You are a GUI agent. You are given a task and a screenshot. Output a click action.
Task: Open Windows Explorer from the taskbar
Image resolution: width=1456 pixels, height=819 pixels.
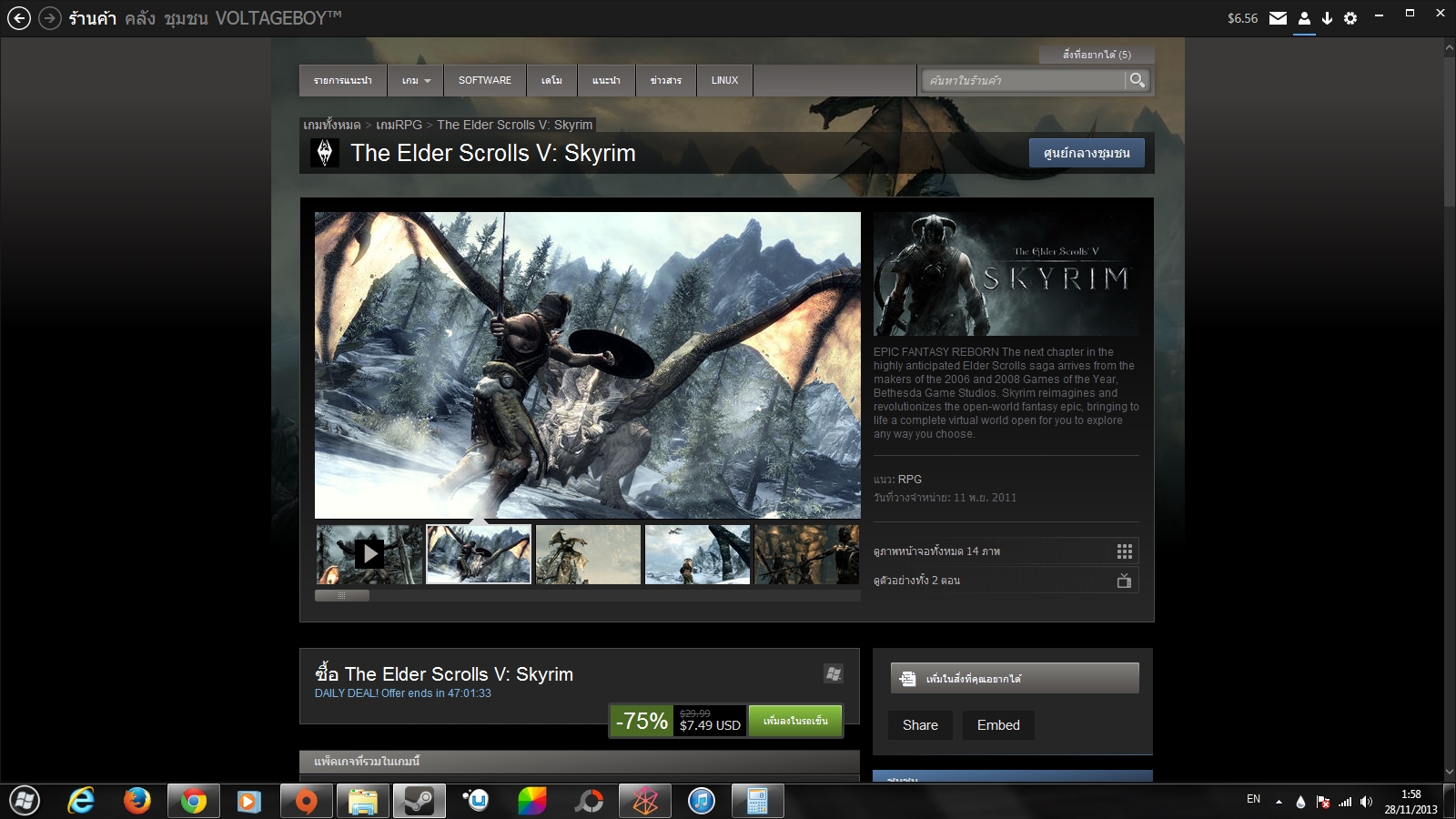coord(363,801)
